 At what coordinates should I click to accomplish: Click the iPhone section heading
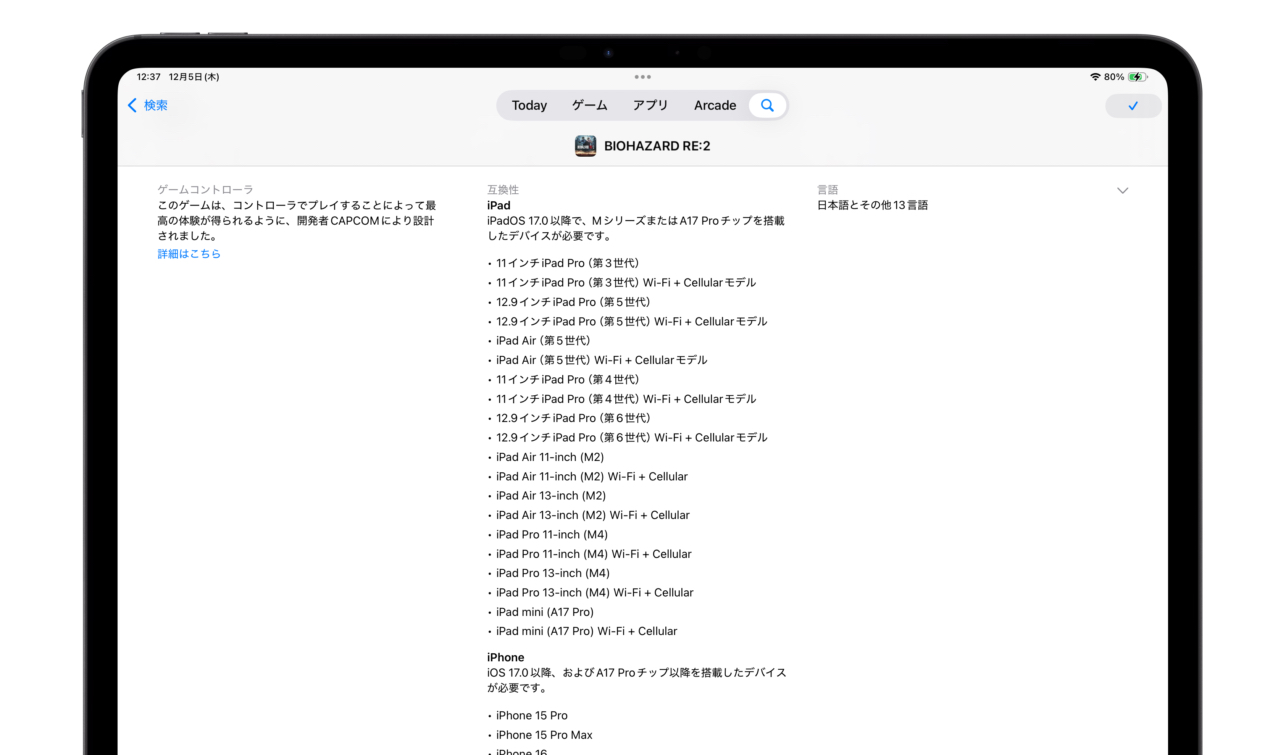tap(506, 657)
